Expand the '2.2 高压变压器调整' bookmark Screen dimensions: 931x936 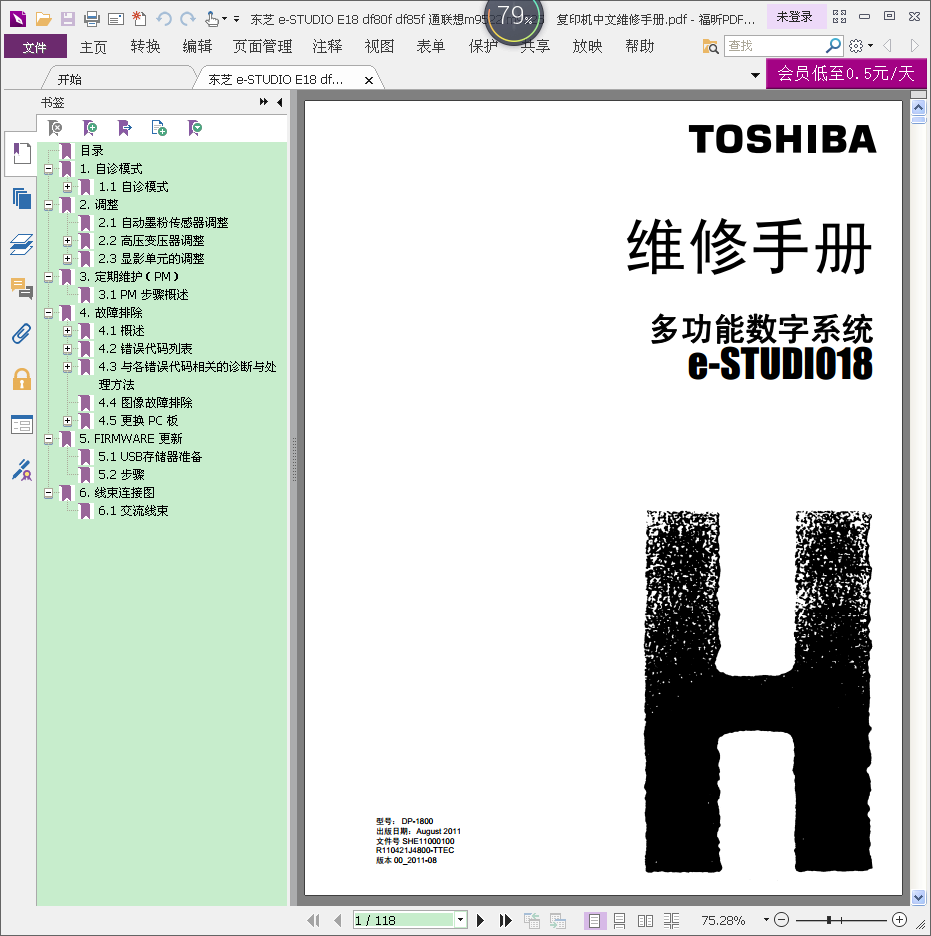coord(67,241)
